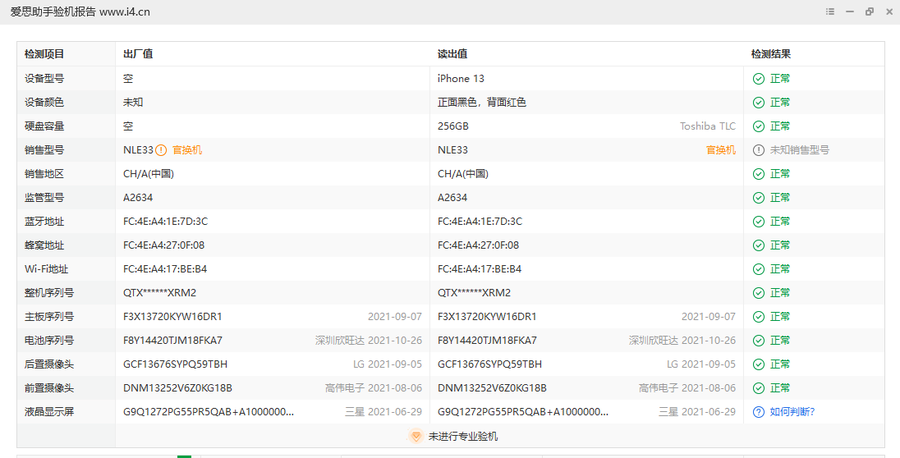
Task: Click green check icon in 蜂窝地址 row
Action: [x=758, y=246]
